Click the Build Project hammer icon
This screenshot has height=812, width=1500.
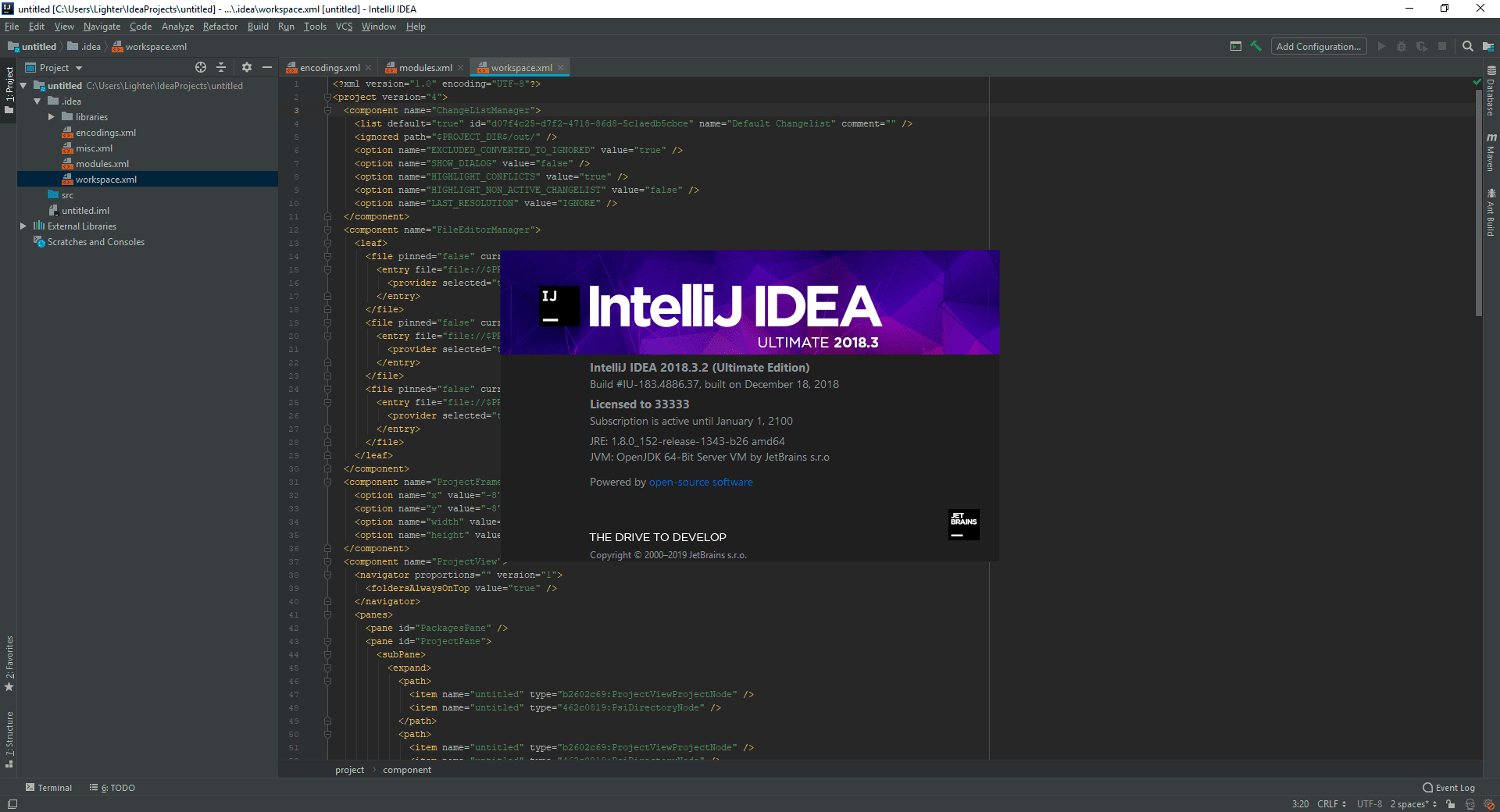coord(1256,46)
